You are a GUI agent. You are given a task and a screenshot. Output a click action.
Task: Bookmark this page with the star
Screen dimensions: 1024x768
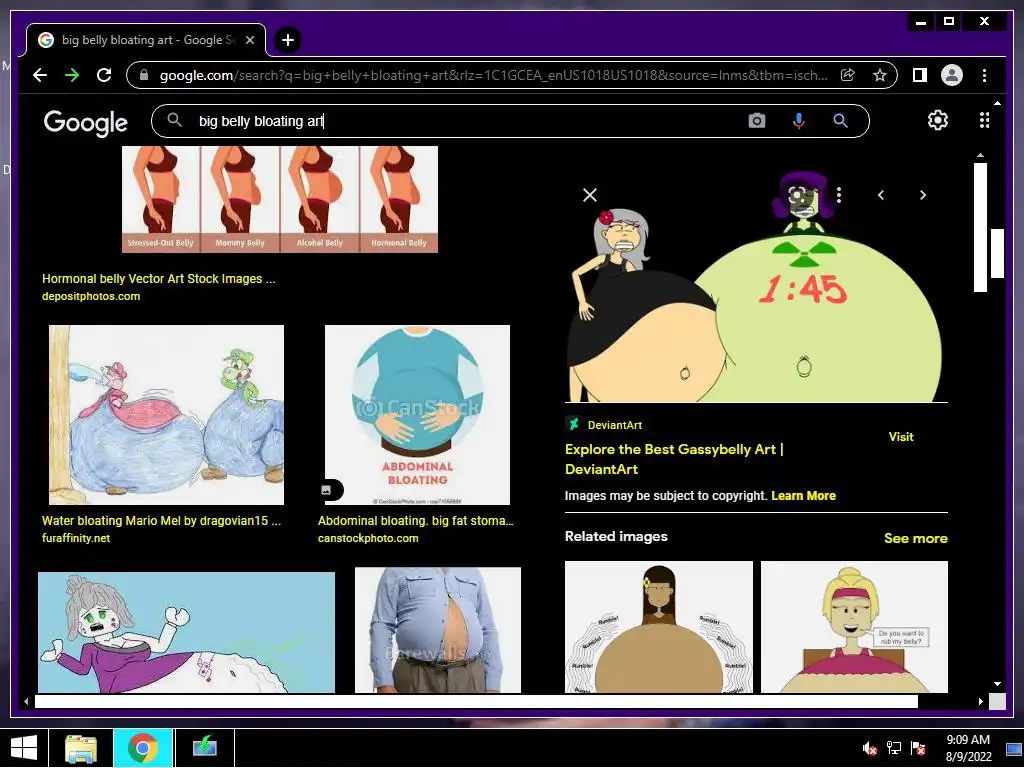pos(880,75)
